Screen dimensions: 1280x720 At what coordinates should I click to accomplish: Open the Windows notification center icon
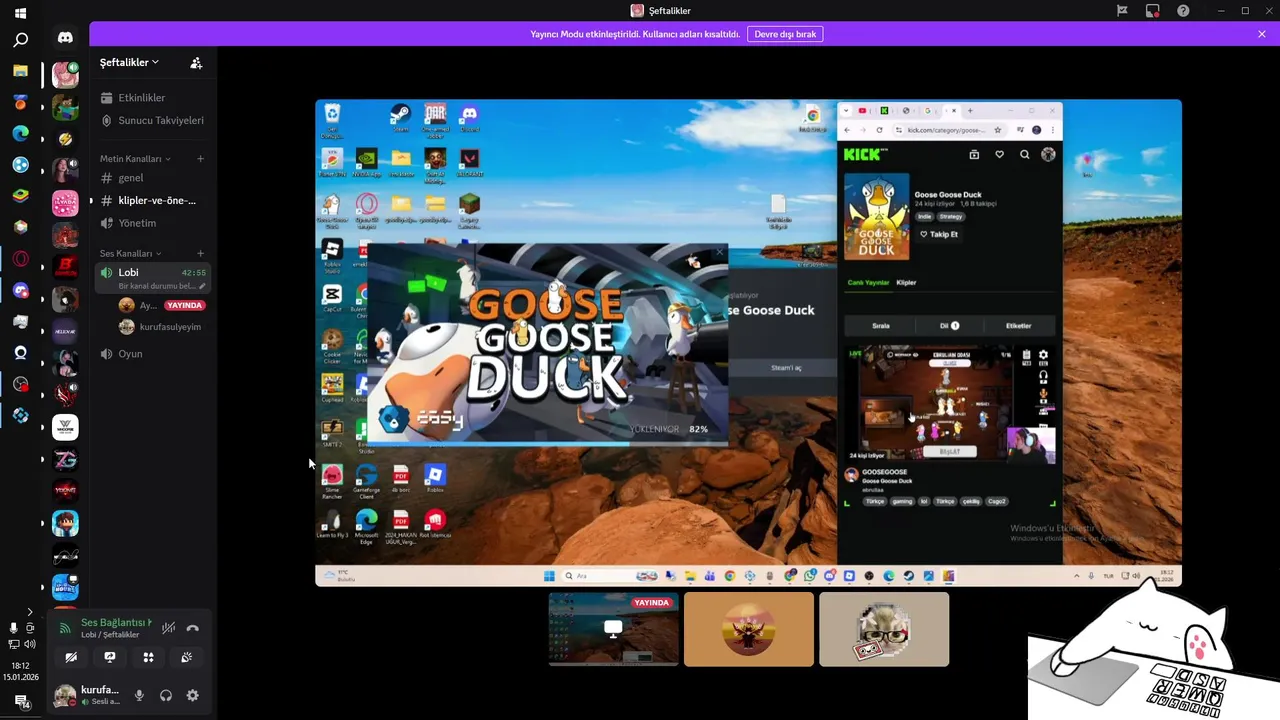[20, 702]
